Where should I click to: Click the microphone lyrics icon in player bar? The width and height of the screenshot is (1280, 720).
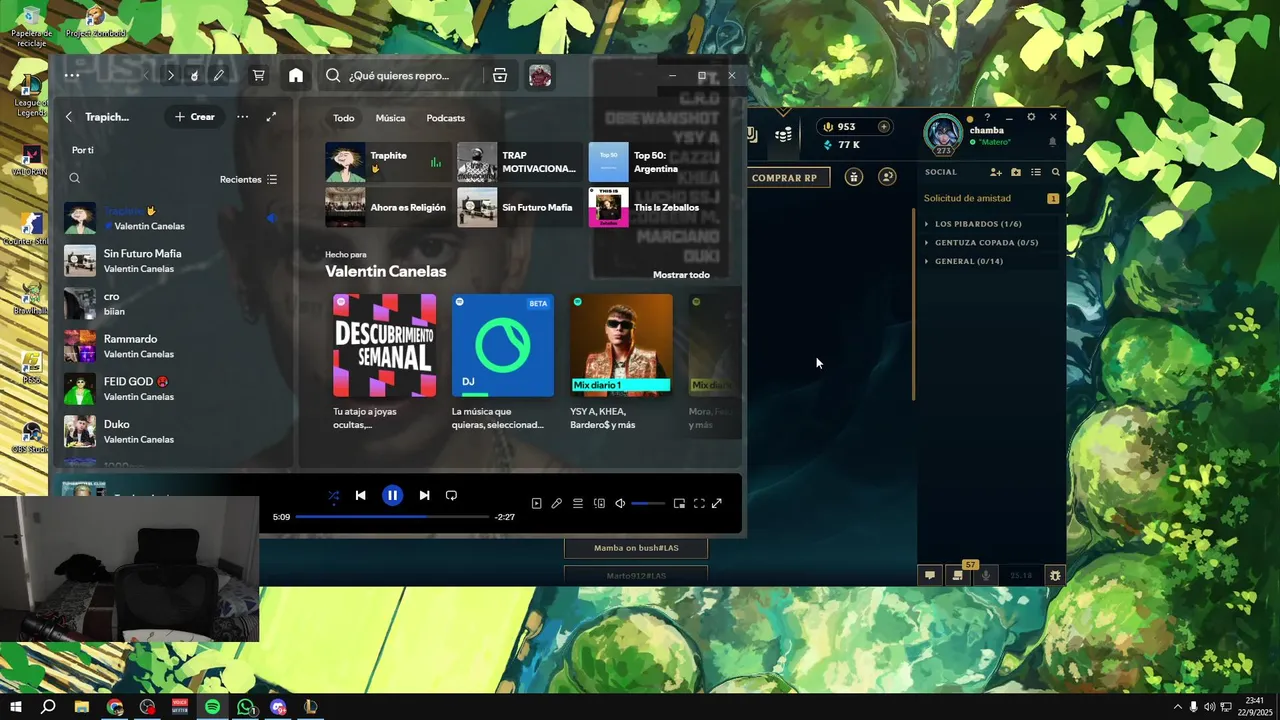(556, 504)
